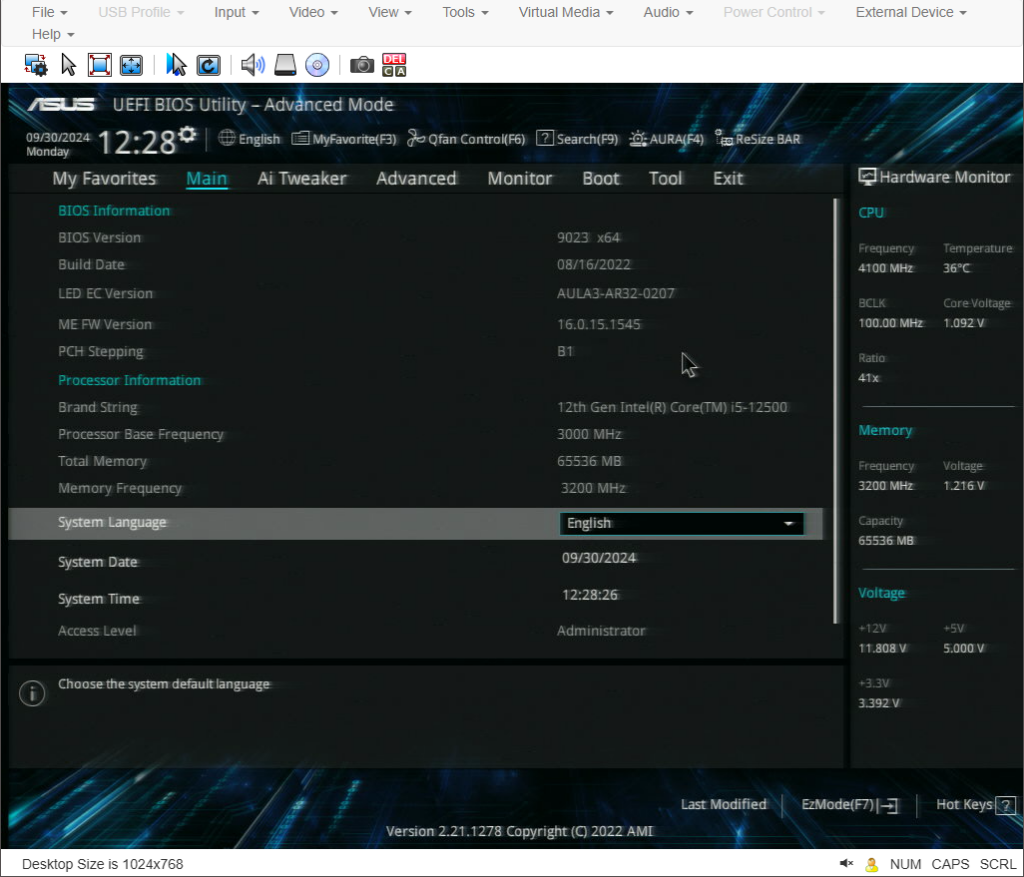The height and width of the screenshot is (877, 1024).
Task: Mount media with the CD-ROM toolbar icon
Action: point(317,64)
